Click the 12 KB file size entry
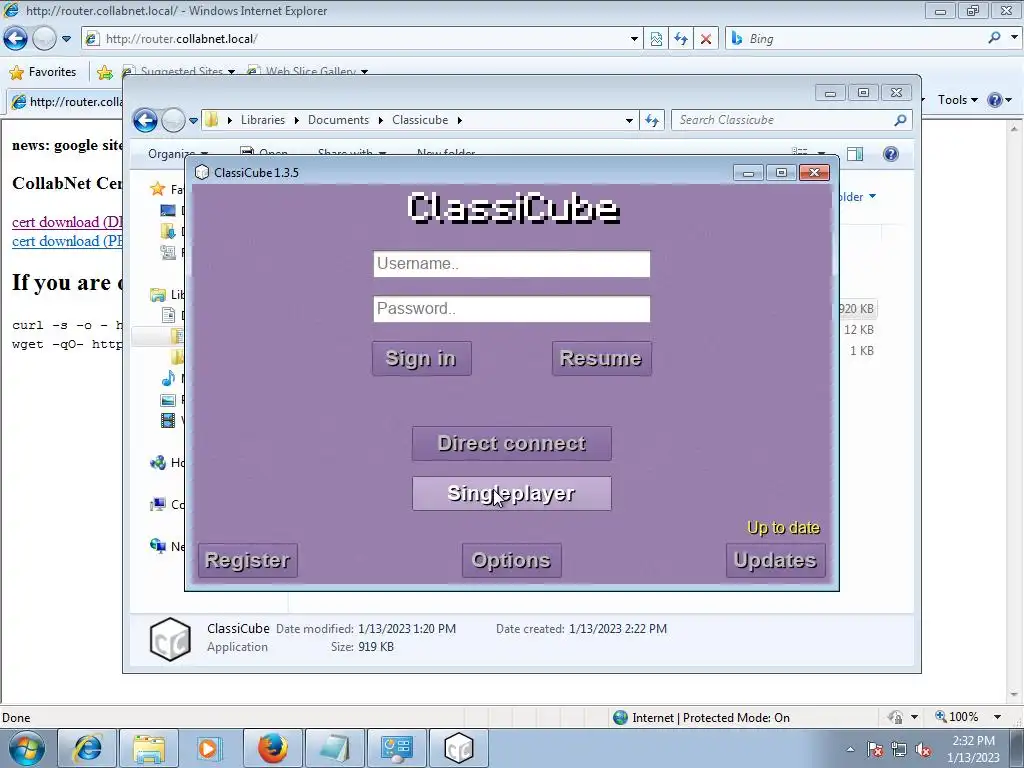1024x768 pixels. [858, 330]
